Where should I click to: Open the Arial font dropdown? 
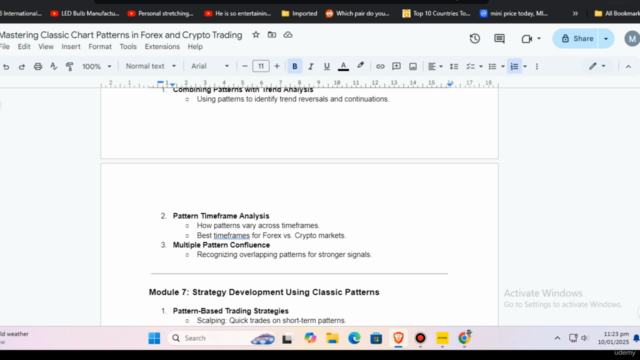[210, 66]
